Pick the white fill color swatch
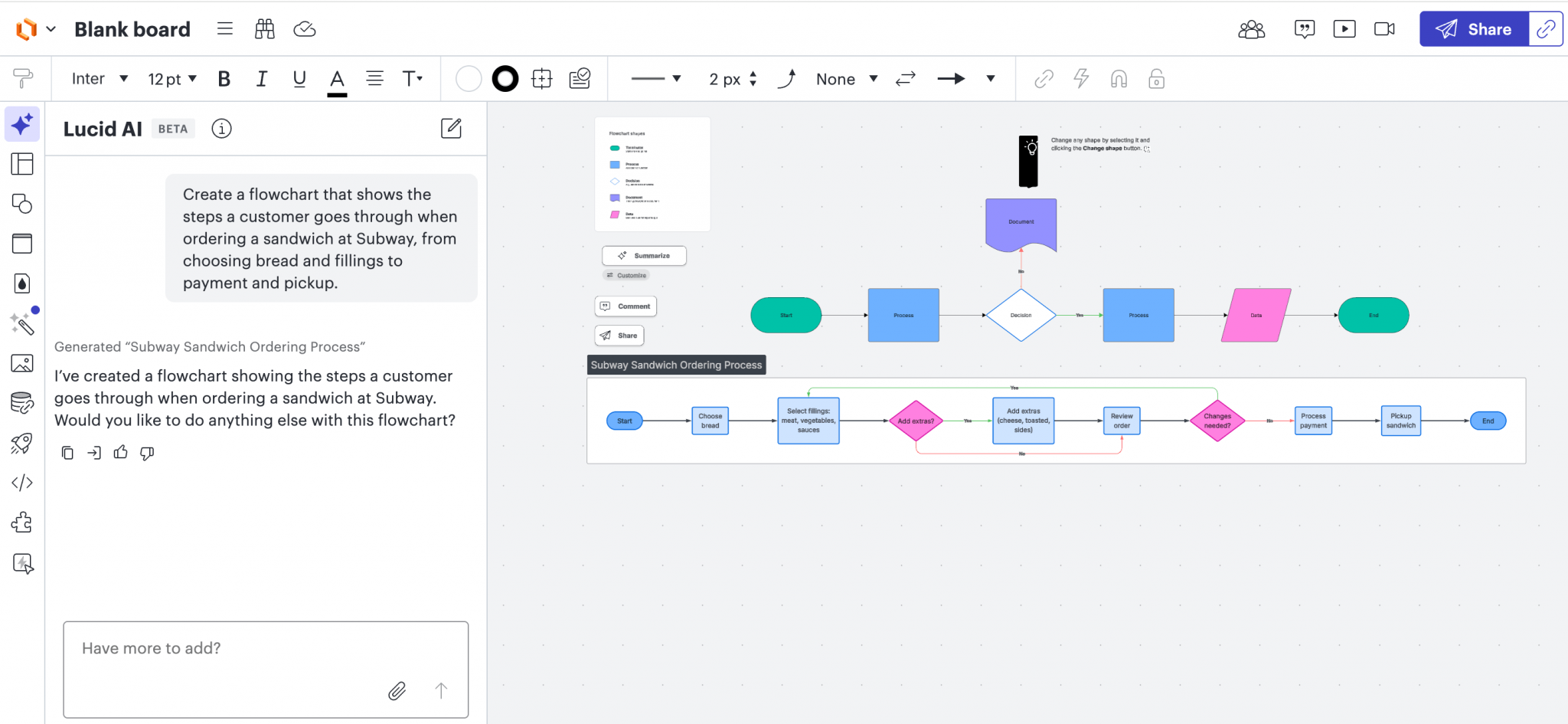1568x724 pixels. coord(469,79)
